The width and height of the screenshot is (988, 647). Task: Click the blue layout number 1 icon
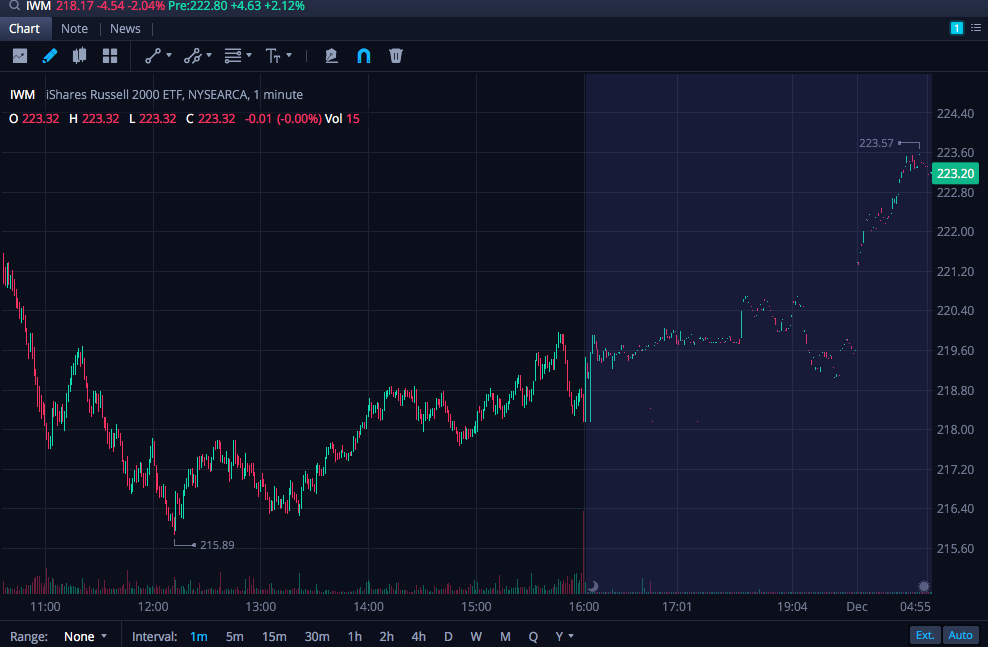coord(956,28)
